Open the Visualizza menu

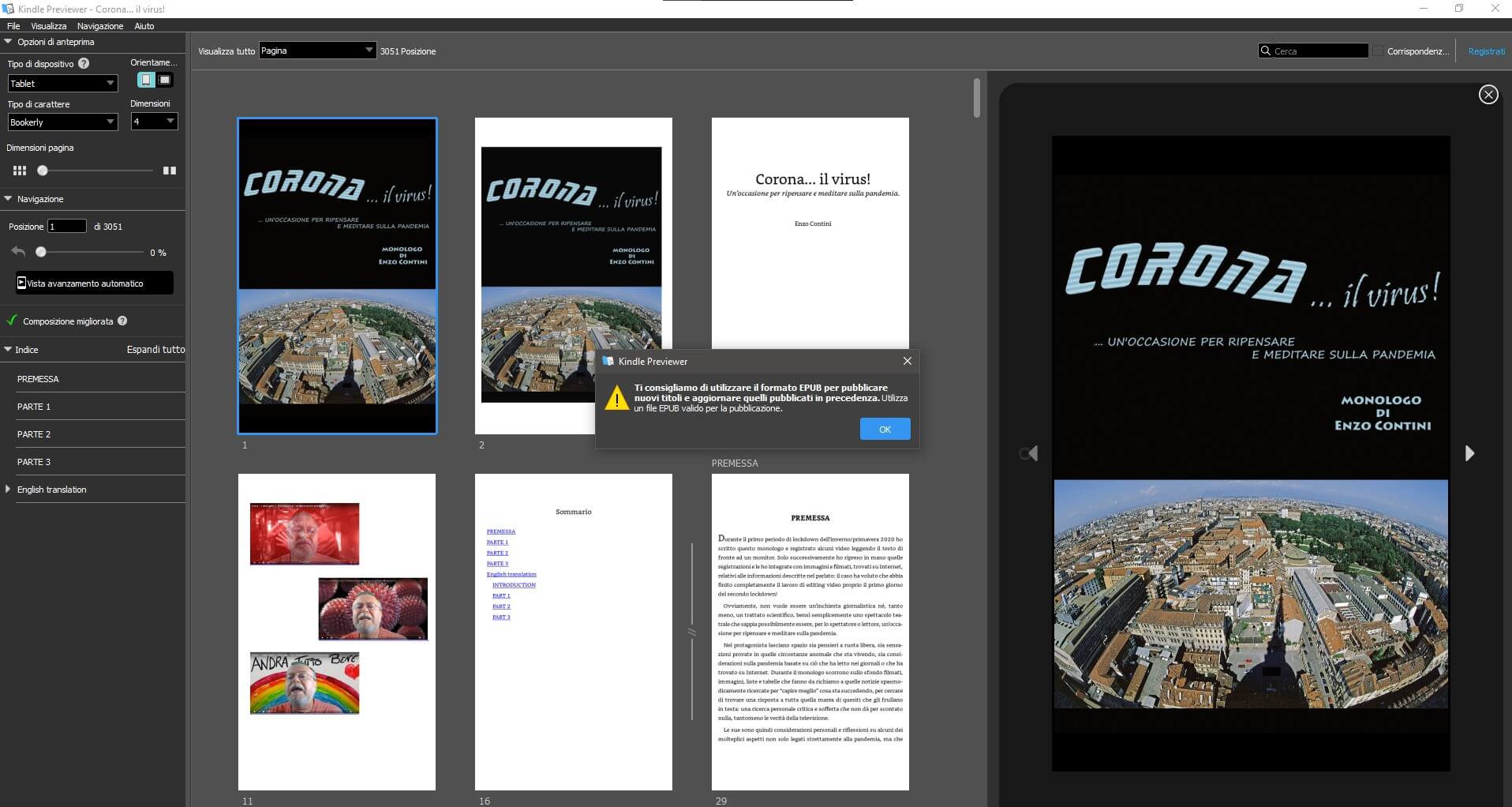[48, 26]
